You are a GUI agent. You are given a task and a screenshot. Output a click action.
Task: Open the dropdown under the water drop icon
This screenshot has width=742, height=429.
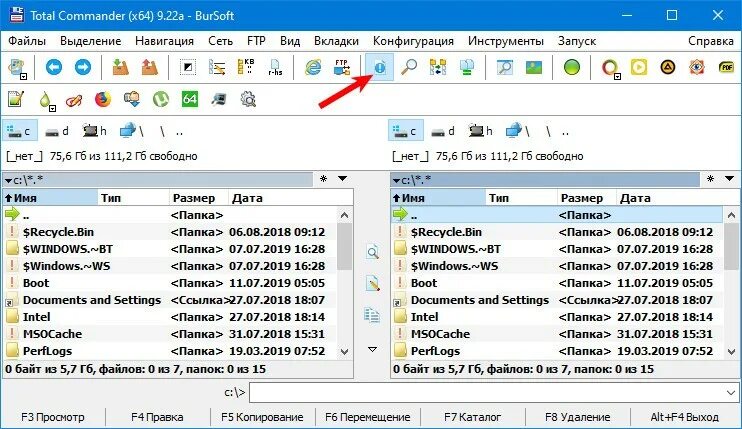(x=53, y=109)
